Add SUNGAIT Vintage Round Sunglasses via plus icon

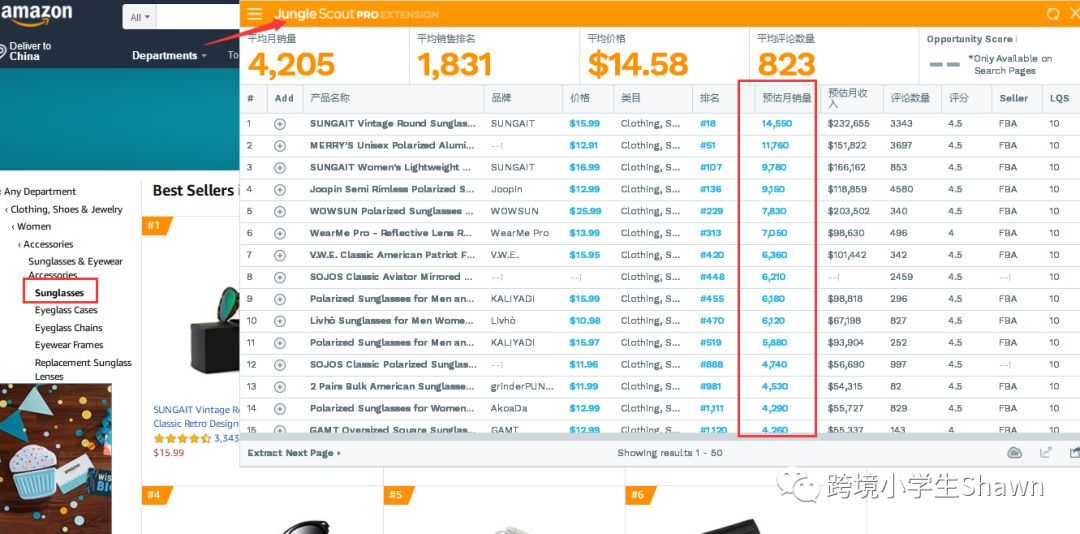click(280, 124)
